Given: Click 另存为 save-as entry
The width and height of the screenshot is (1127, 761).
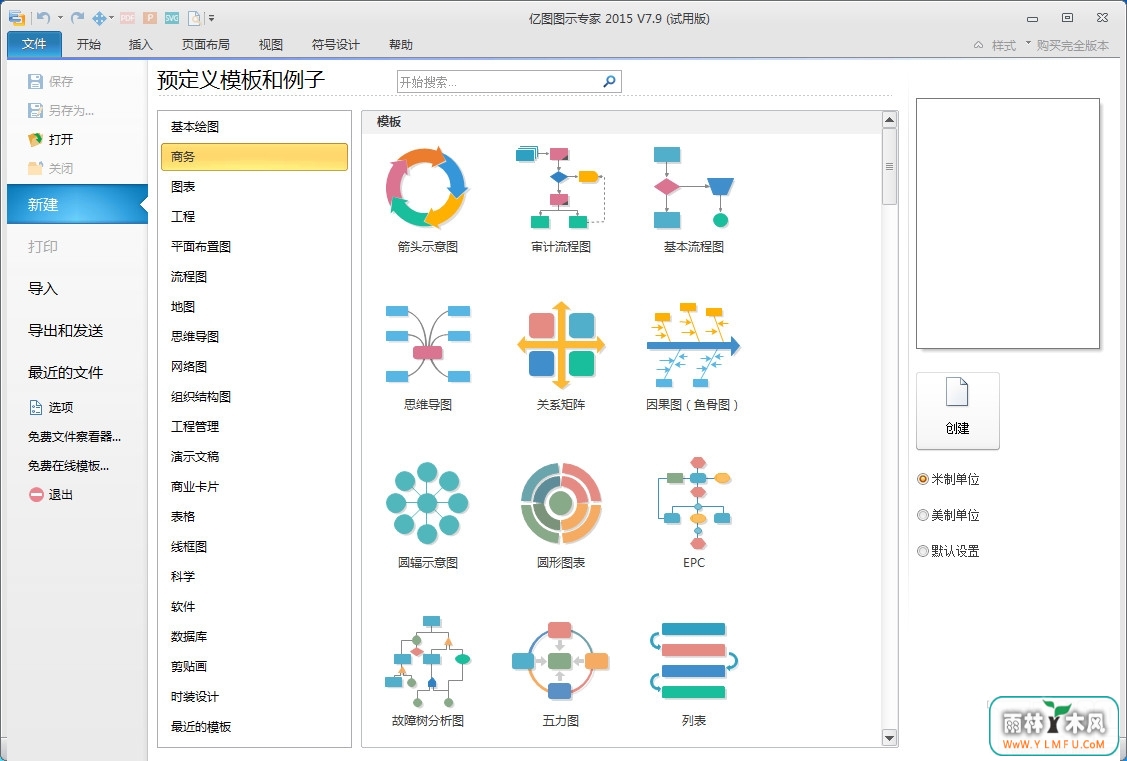Looking at the screenshot, I should click(x=60, y=111).
